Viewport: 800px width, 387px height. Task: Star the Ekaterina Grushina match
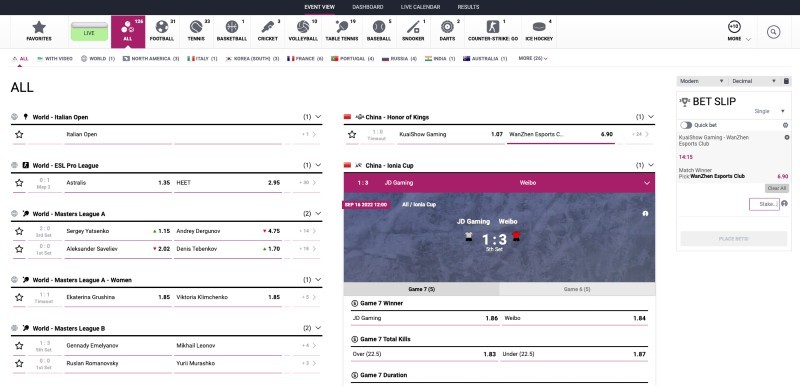(19, 297)
